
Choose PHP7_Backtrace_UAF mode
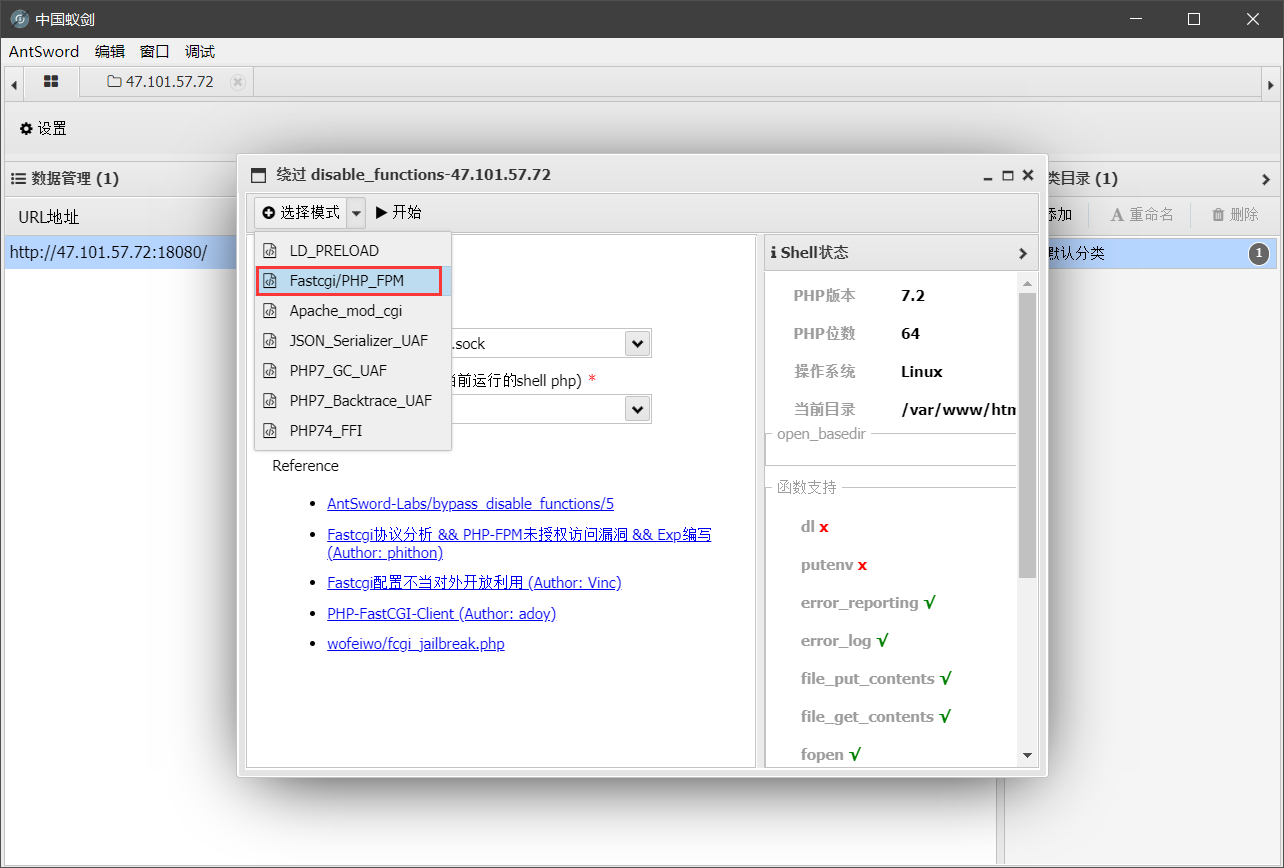tap(353, 401)
